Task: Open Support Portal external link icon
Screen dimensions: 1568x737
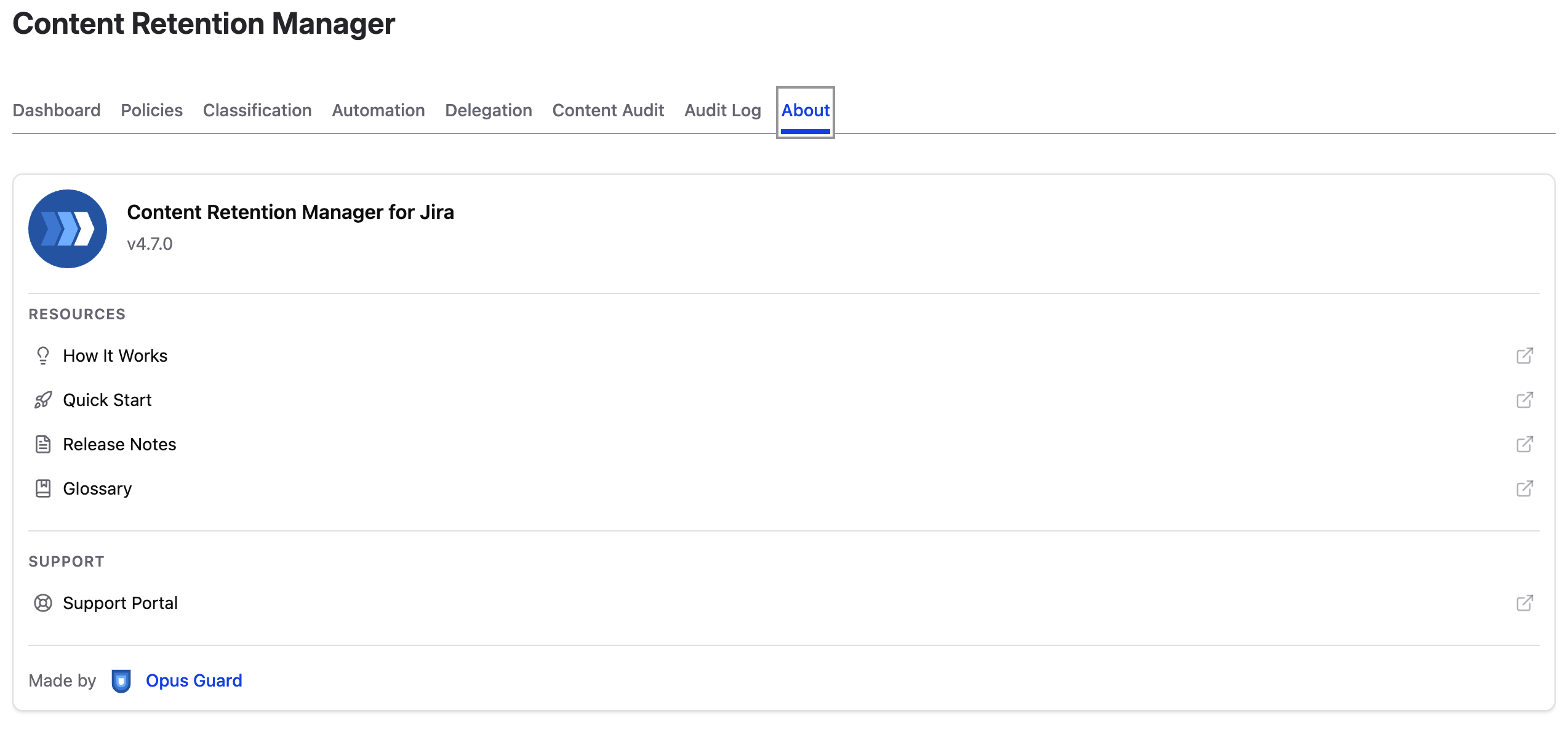Action: (x=1524, y=603)
